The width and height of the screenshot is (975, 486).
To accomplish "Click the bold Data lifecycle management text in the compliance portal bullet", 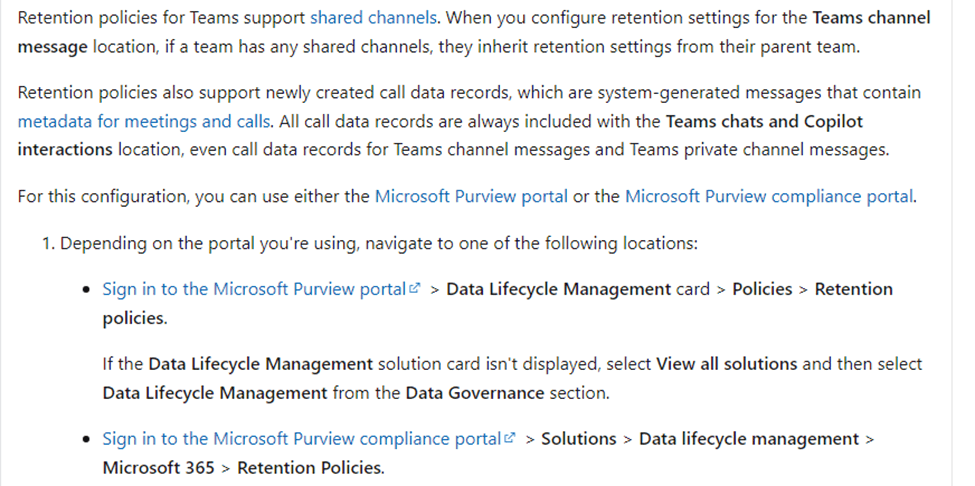I will pos(749,439).
